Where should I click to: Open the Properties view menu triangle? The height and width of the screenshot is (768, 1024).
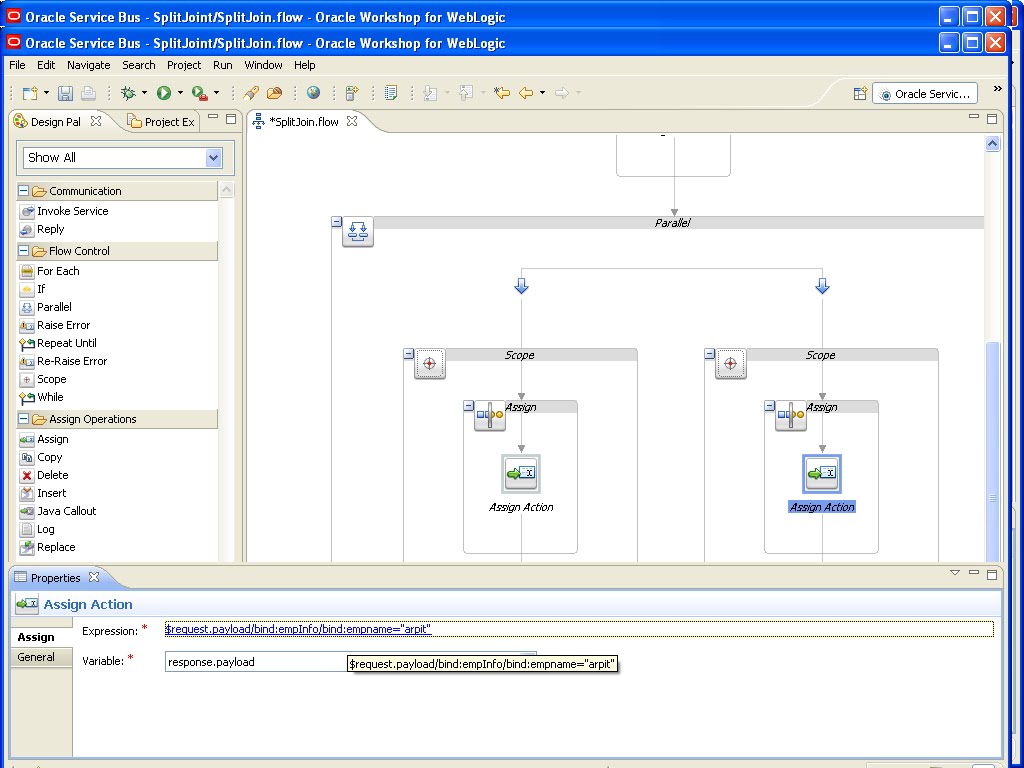tap(955, 573)
